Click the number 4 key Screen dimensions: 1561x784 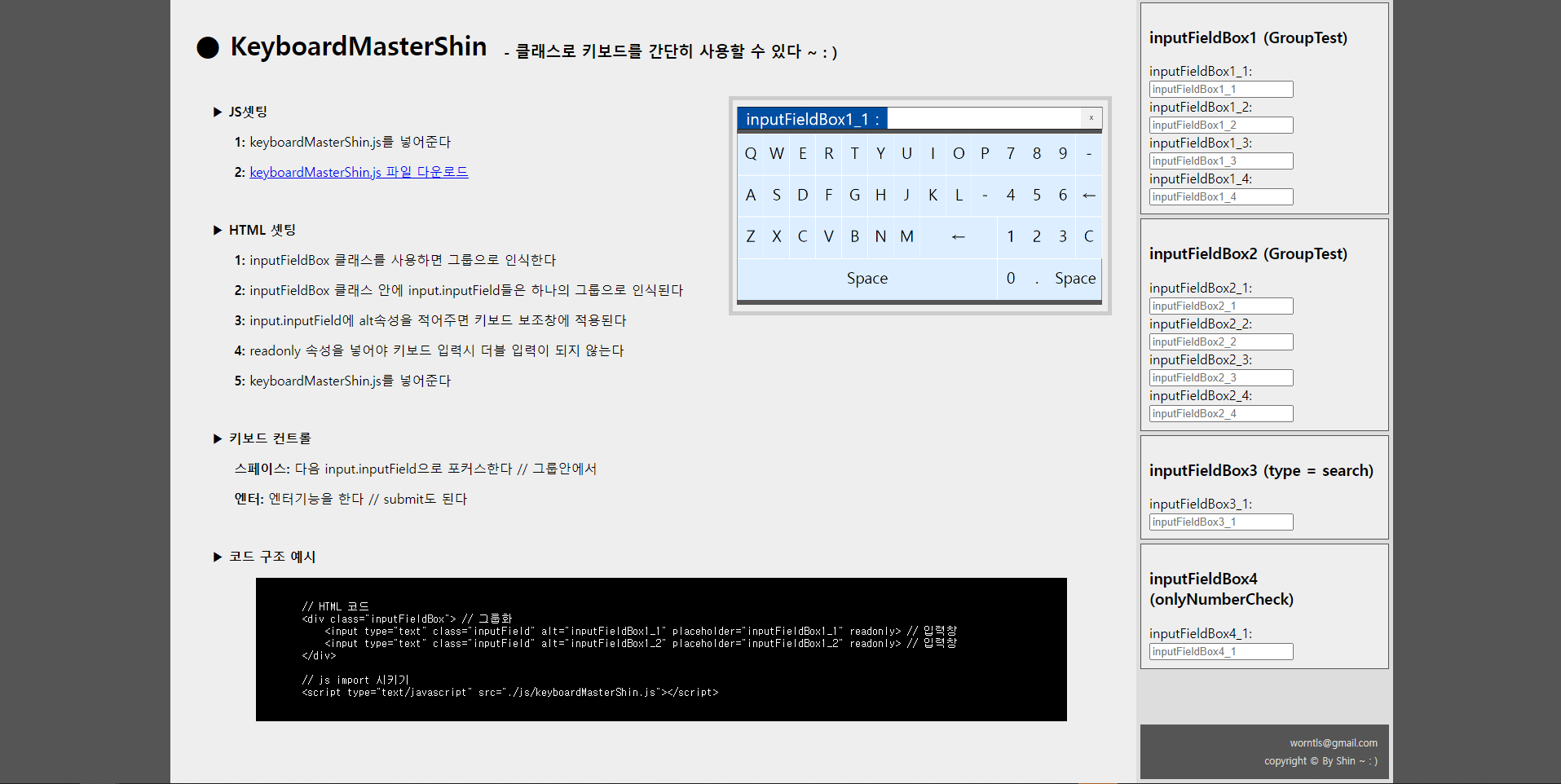(1011, 195)
